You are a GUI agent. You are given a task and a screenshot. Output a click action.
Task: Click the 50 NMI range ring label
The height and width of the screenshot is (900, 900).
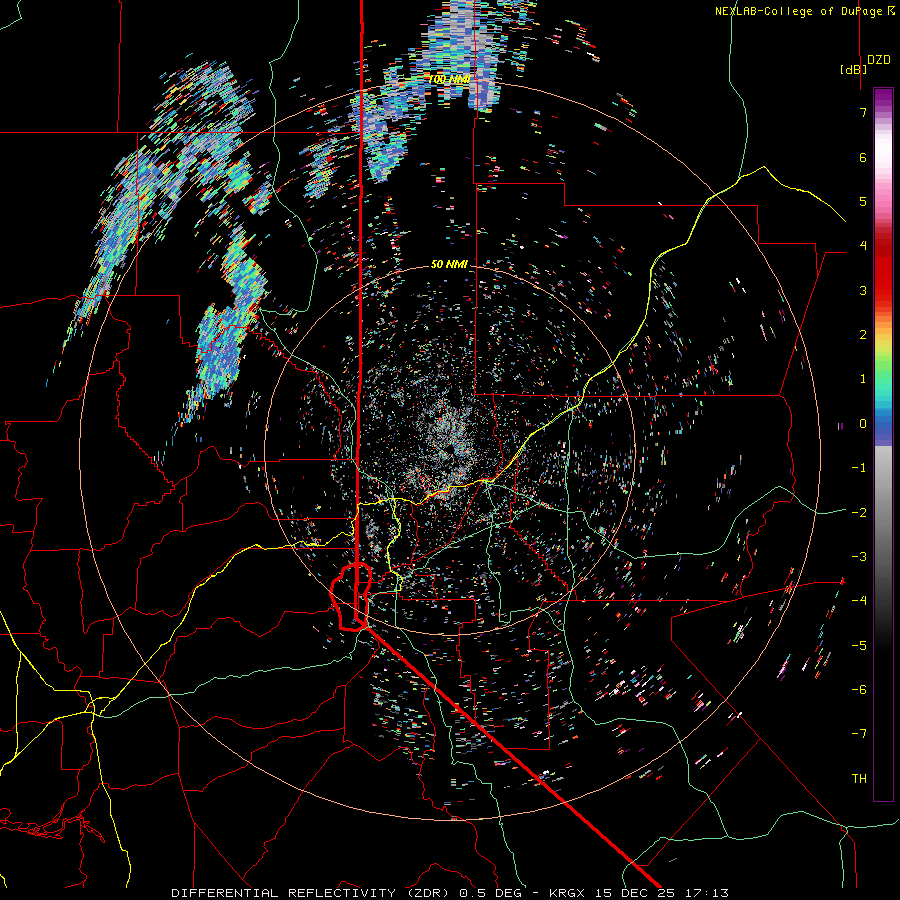point(449,264)
